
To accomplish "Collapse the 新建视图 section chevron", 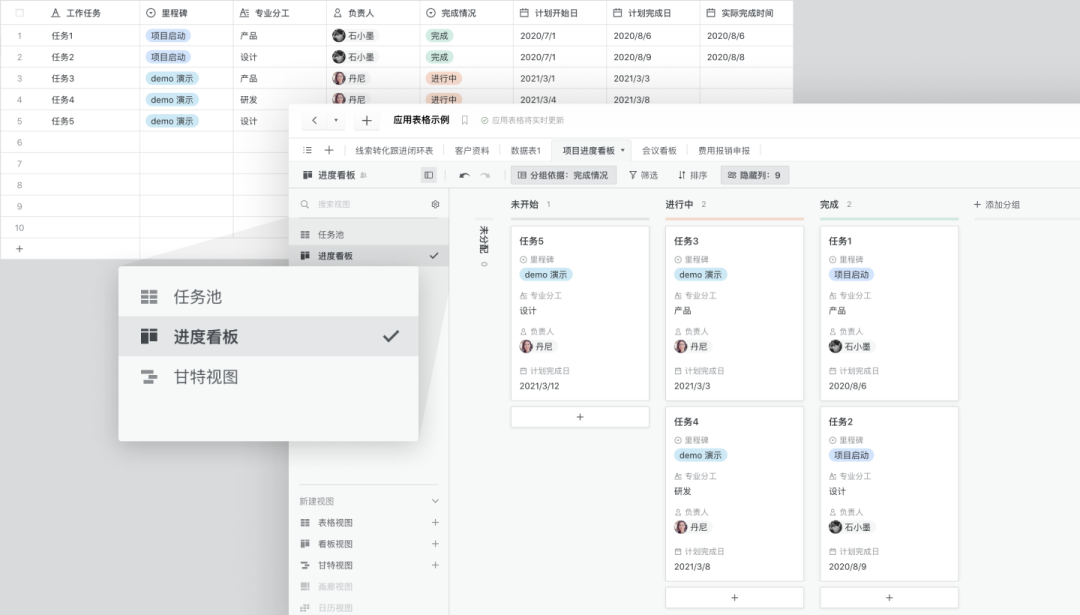I will (x=434, y=500).
